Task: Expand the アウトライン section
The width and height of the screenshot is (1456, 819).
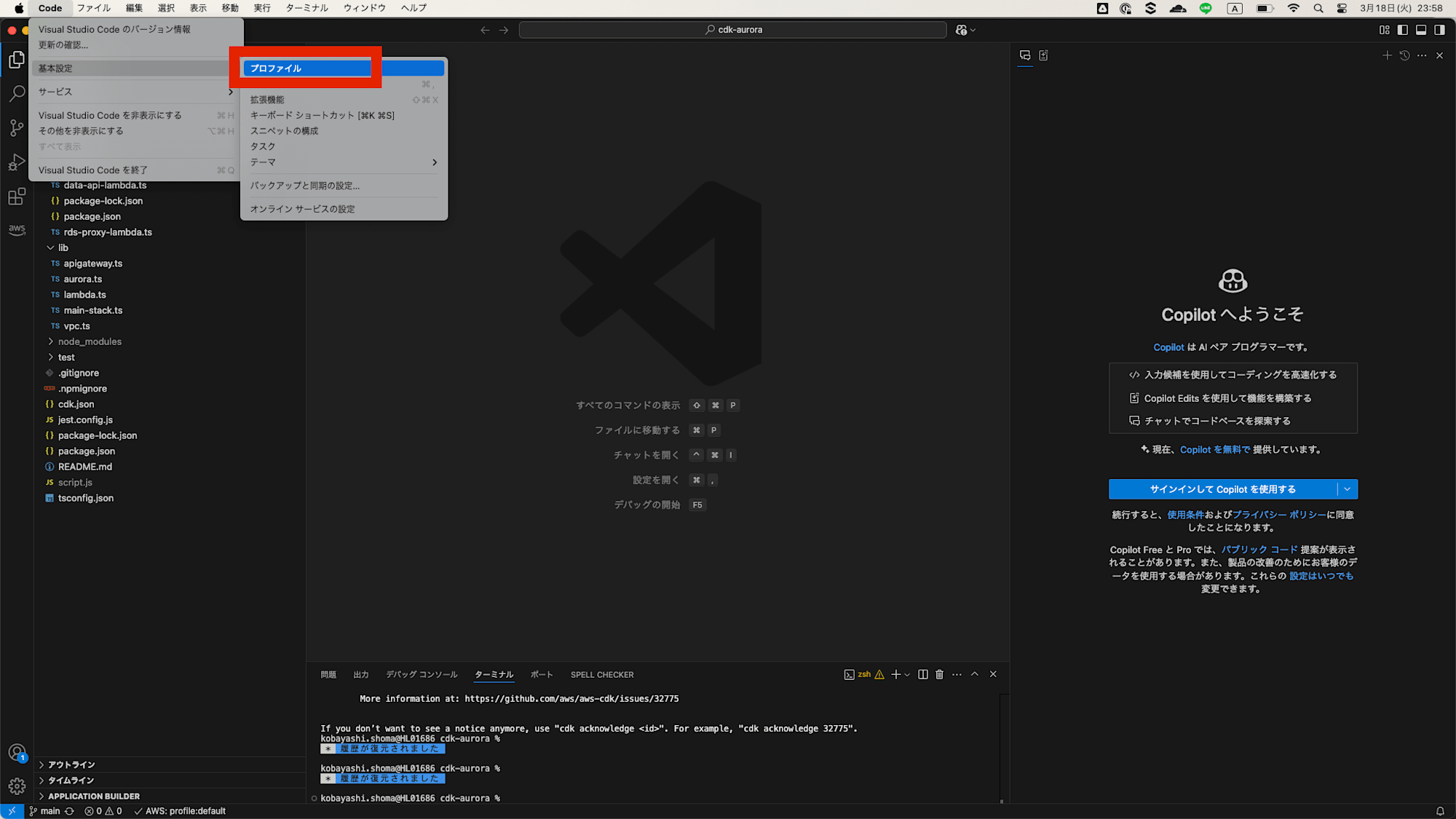Action: pos(71,764)
